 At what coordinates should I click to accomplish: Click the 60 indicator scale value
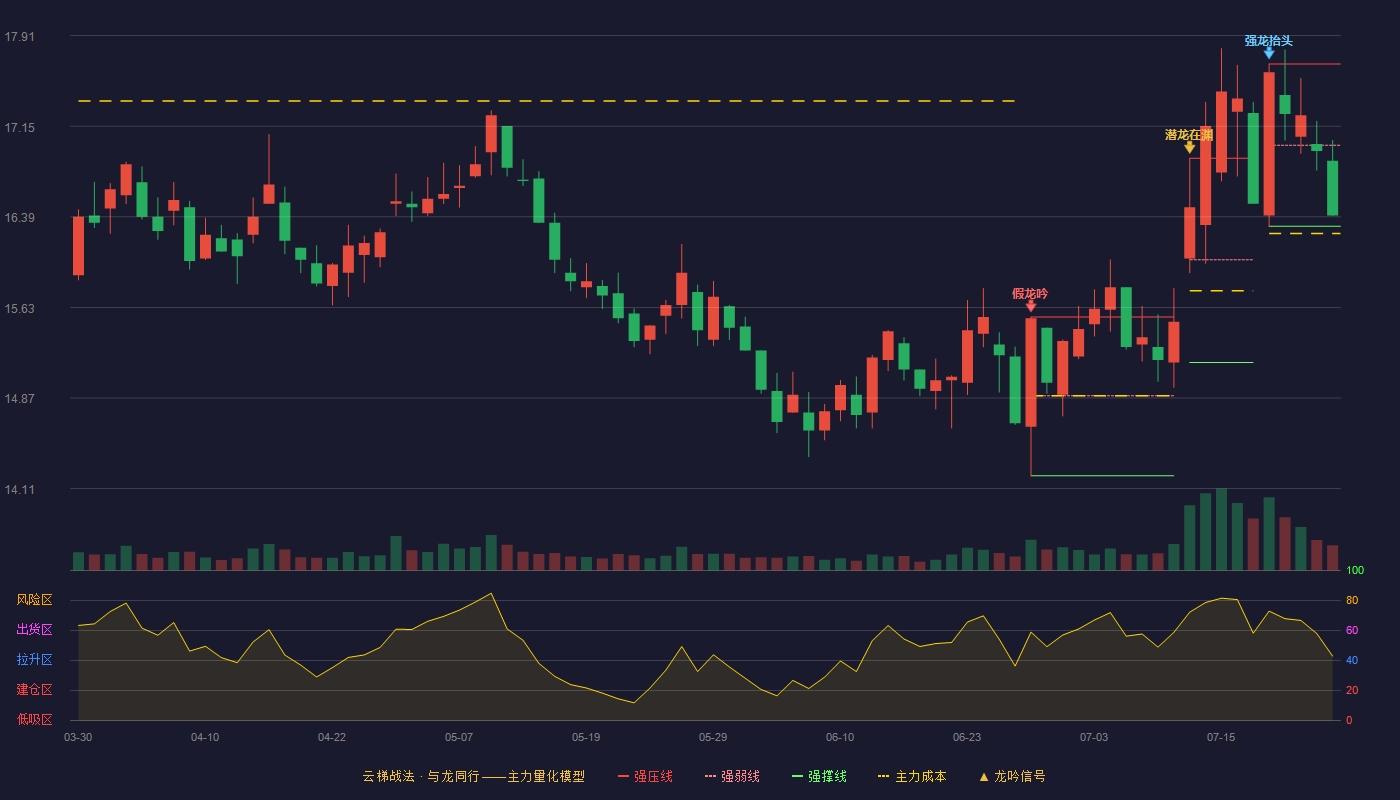click(1352, 630)
